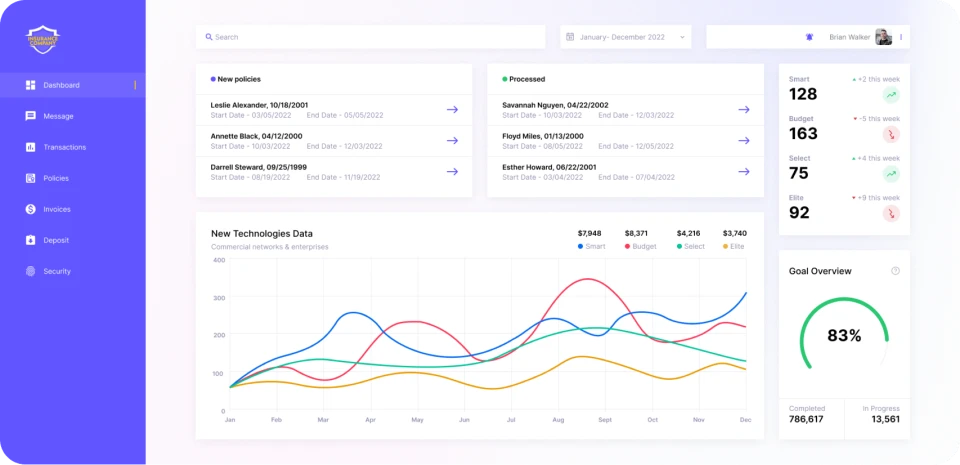Screen dimensions: 960x465
Task: Click Select upward trend icon
Action: pyautogui.click(x=891, y=174)
